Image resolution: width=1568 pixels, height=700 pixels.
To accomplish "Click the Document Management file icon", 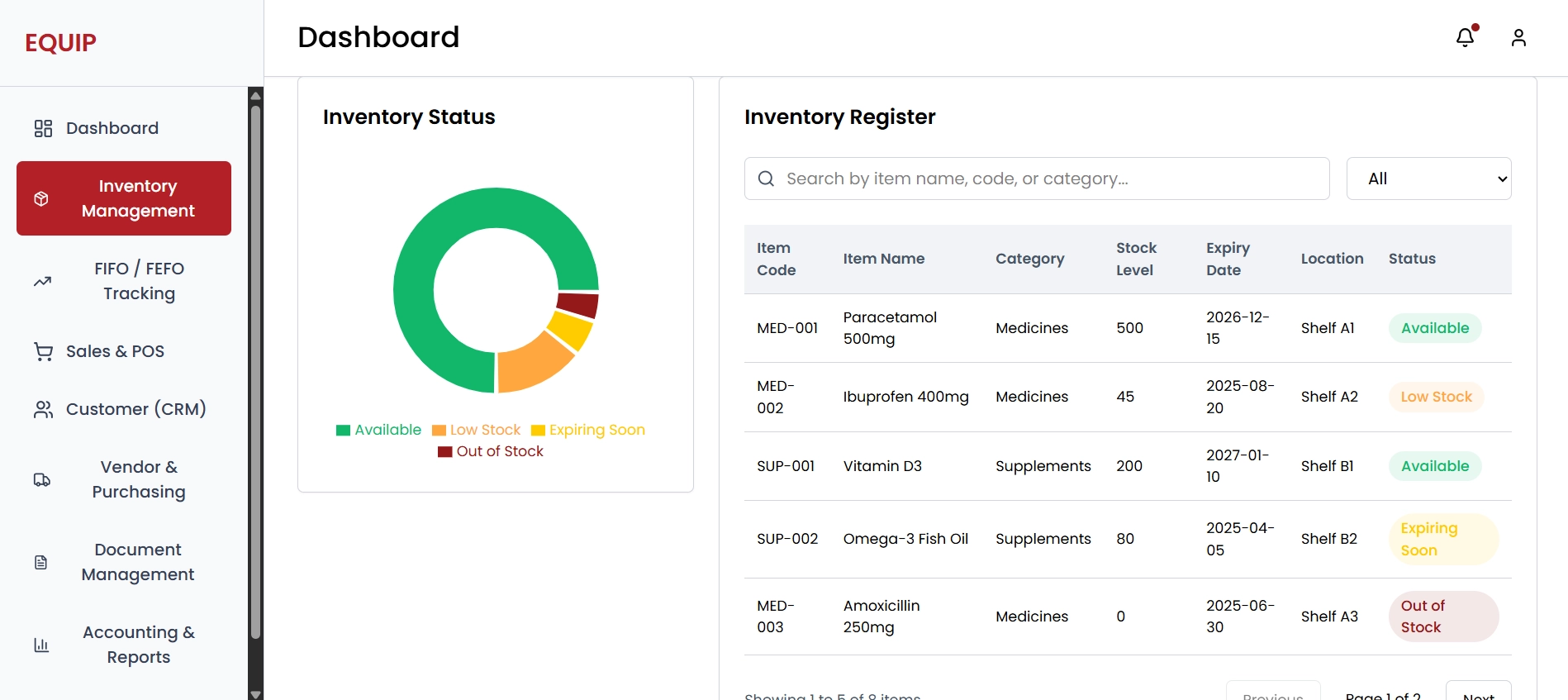I will point(40,562).
